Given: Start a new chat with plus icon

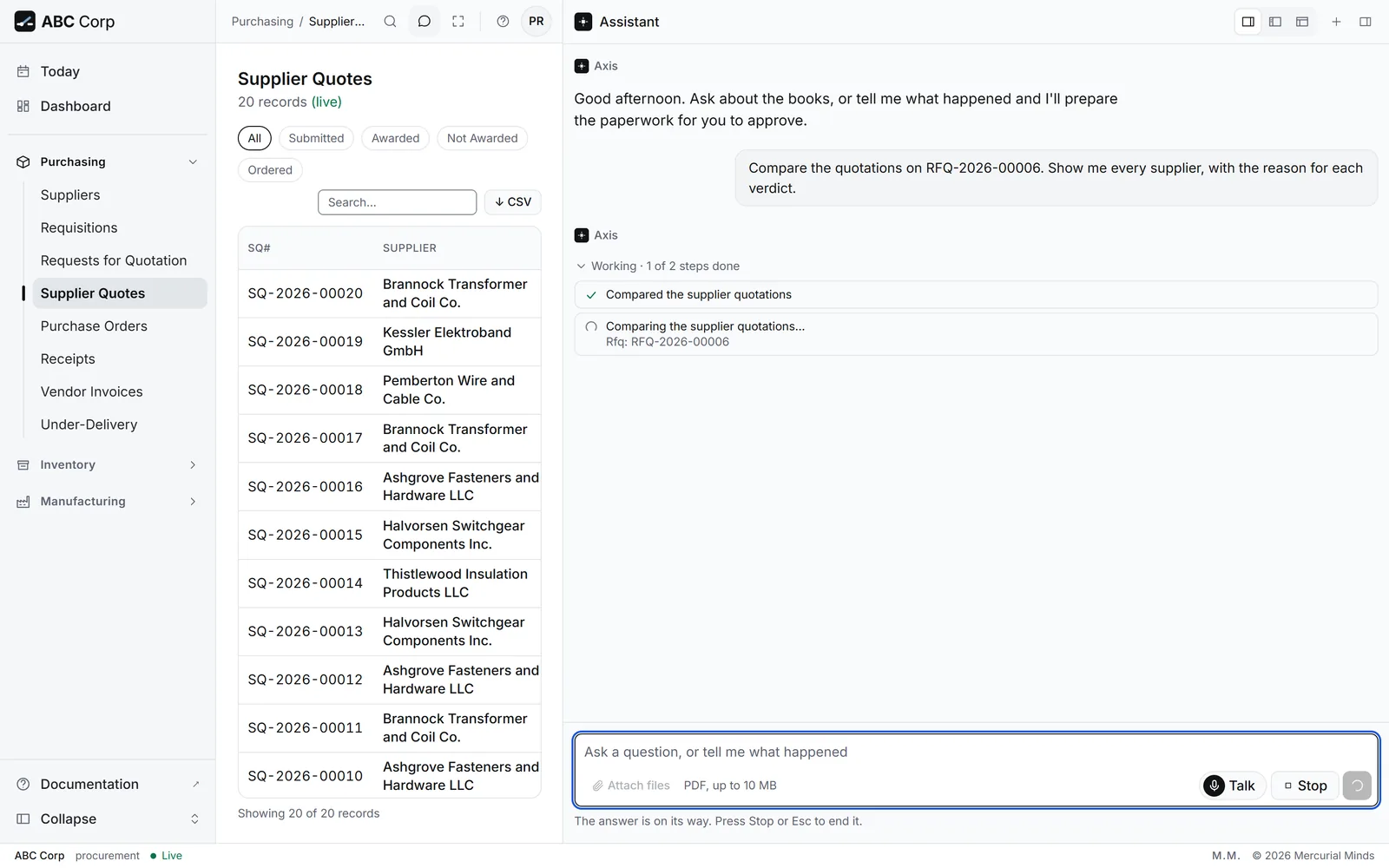Looking at the screenshot, I should (1337, 22).
